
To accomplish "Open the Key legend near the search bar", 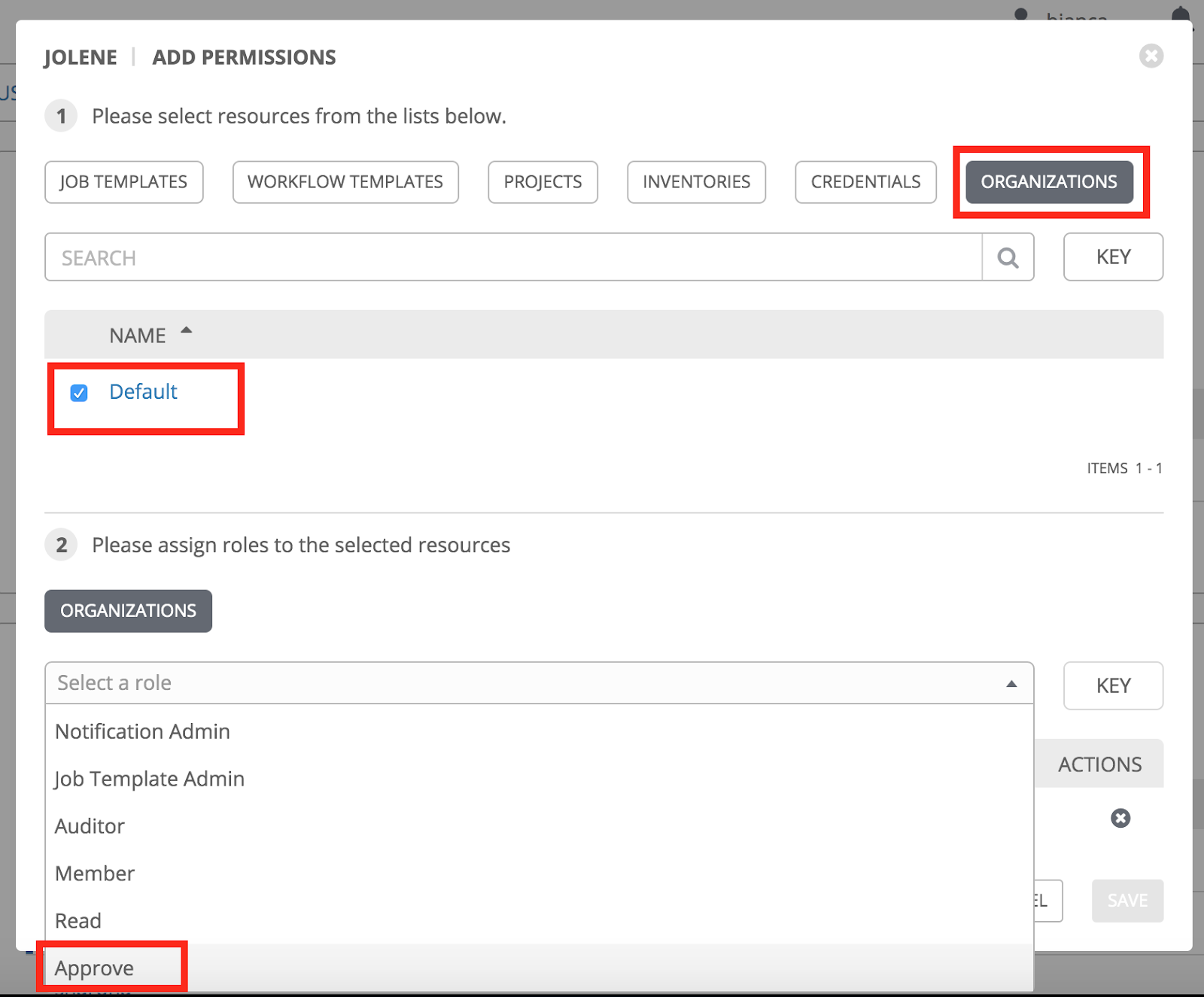I will (1112, 257).
